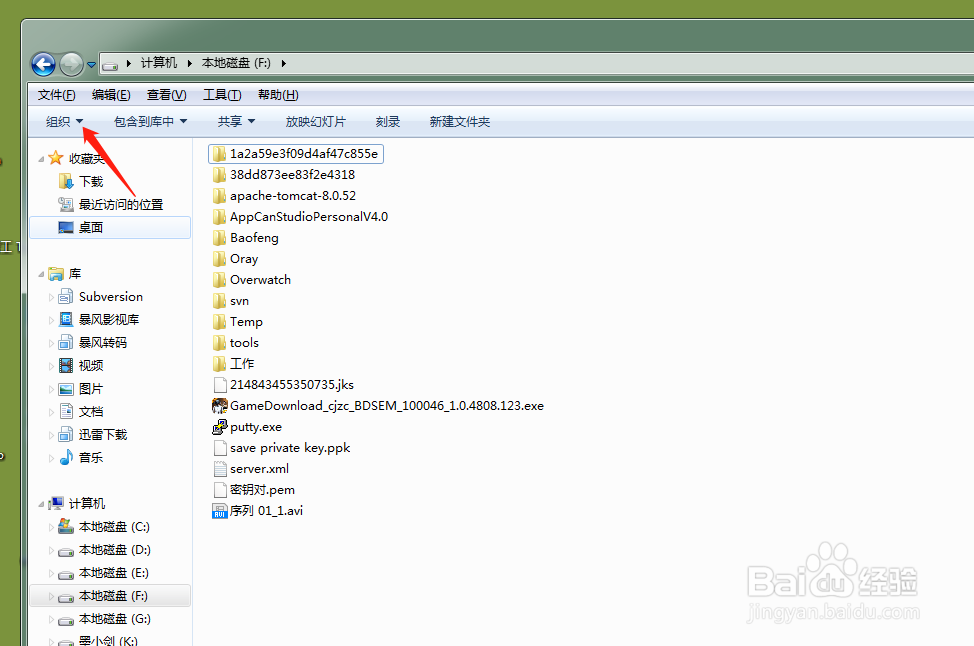974x646 pixels.
Task: Select the Temp folder
Action: tap(238, 322)
